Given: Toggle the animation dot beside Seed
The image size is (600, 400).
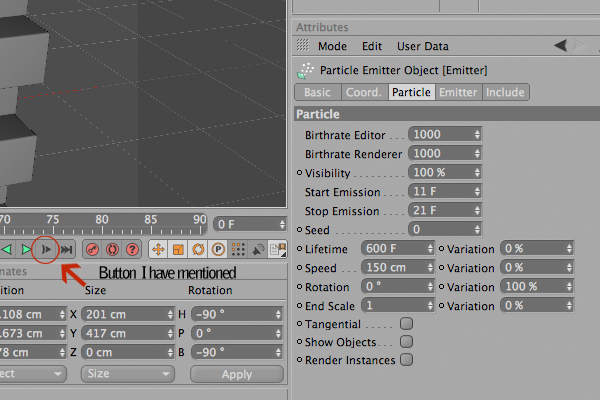Looking at the screenshot, I should [x=299, y=230].
